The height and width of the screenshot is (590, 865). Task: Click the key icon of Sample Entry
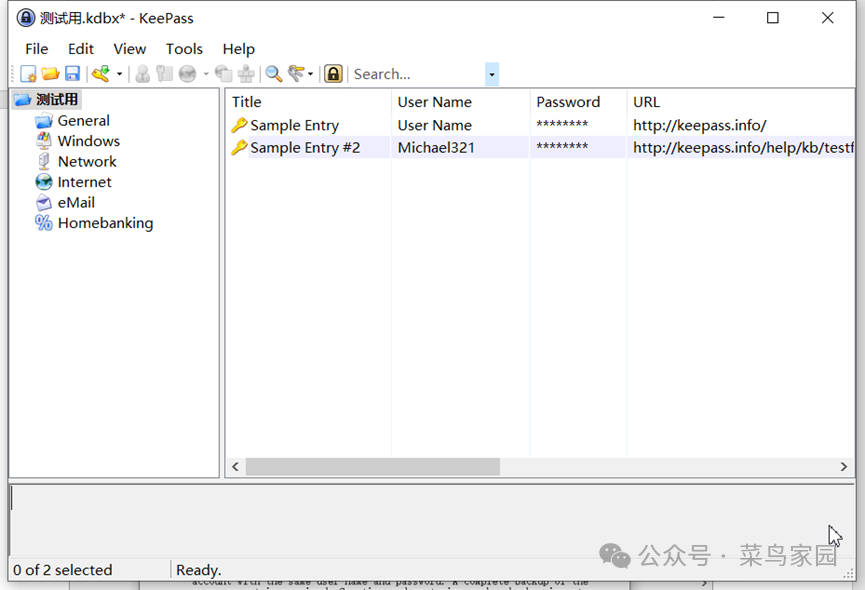coord(239,125)
